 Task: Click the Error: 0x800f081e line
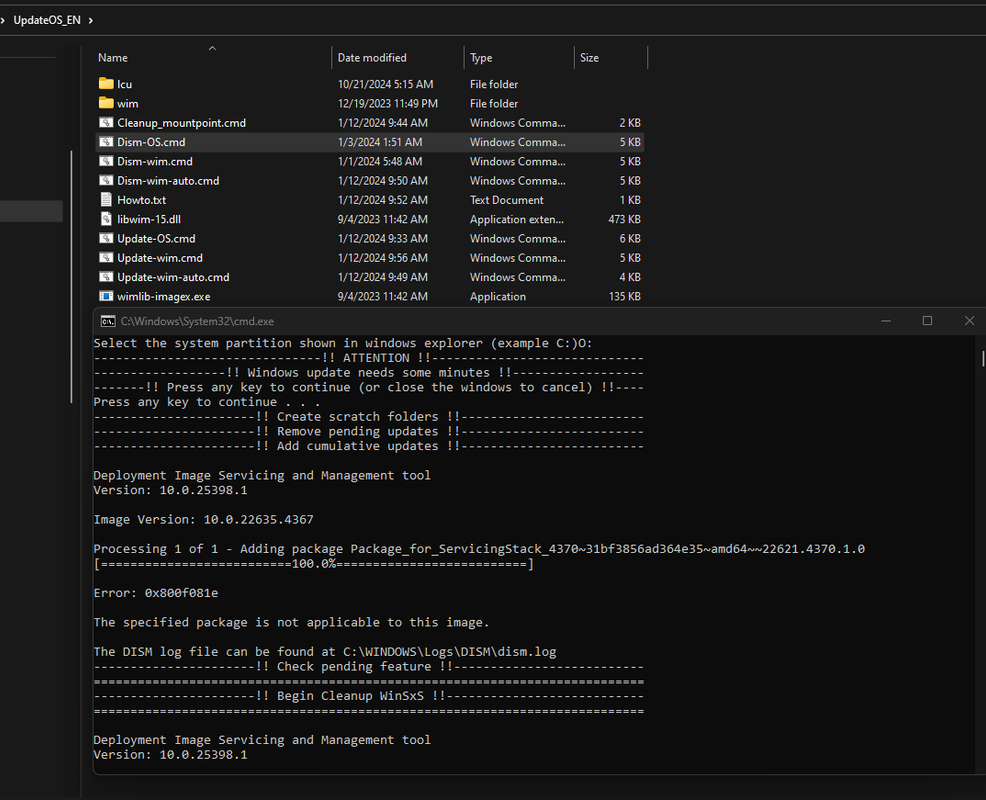tap(156, 593)
